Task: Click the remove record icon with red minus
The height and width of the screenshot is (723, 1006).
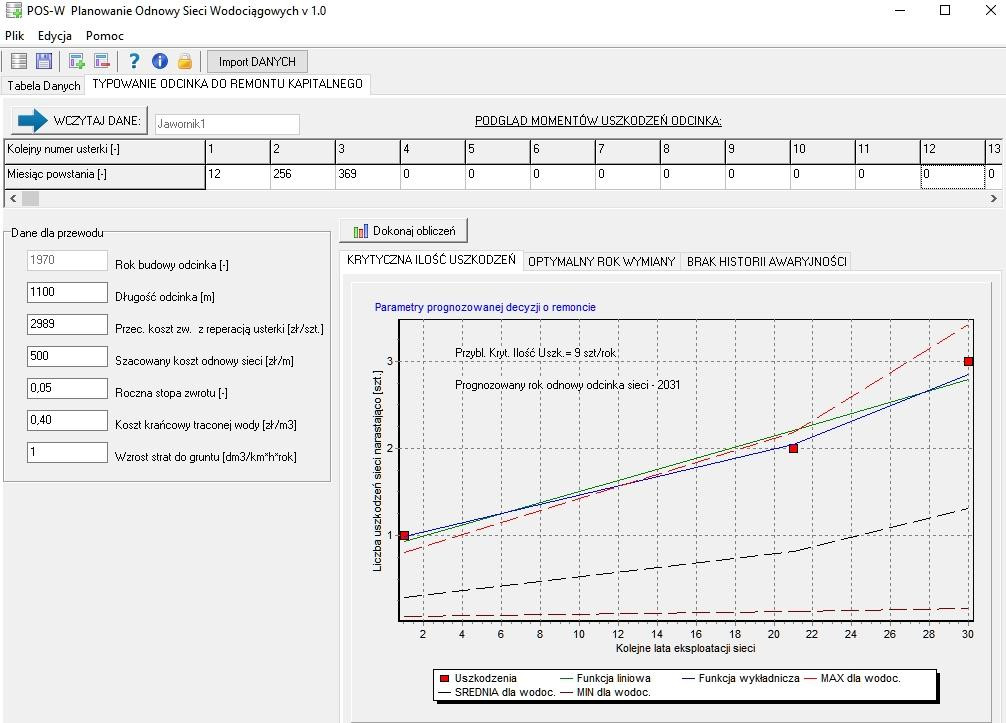Action: 102,61
